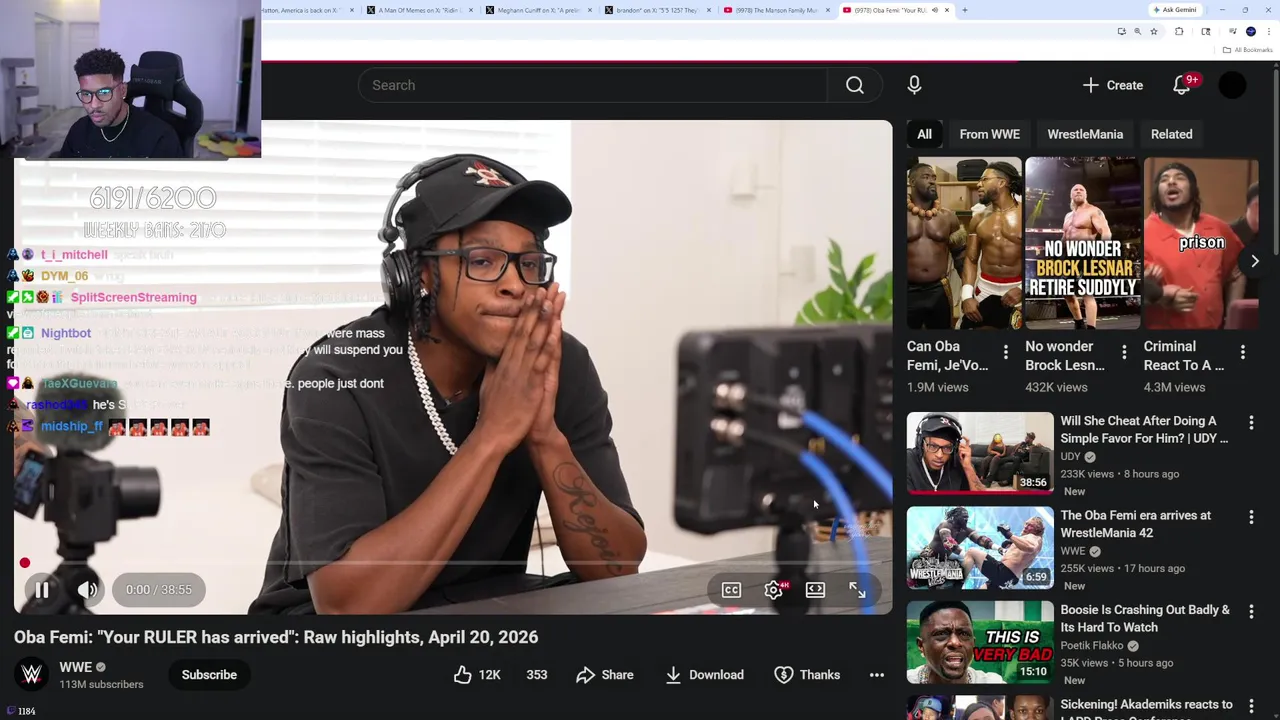This screenshot has height=720, width=1280.
Task: Start voice search with the microphone
Action: [914, 85]
